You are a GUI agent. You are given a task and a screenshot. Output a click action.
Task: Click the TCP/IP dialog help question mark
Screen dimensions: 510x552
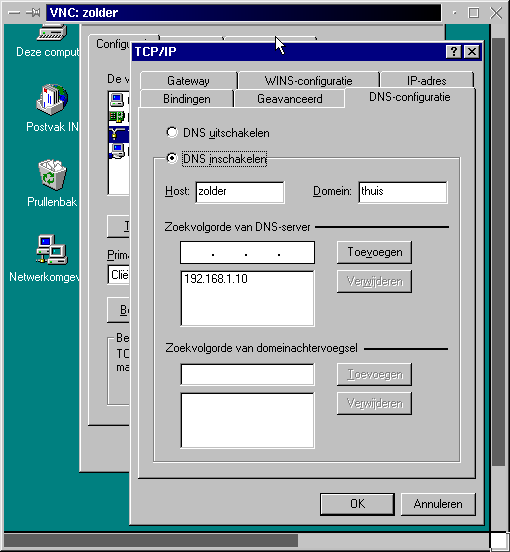[x=454, y=52]
